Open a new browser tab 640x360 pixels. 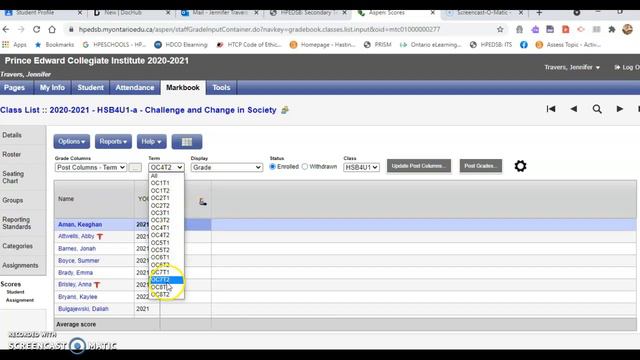tap(539, 13)
